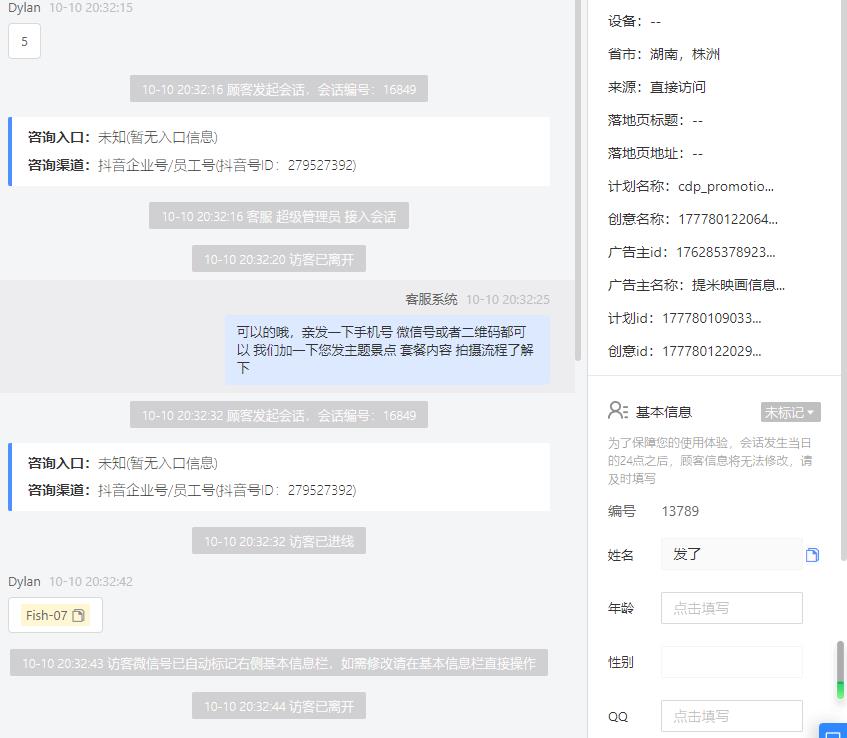Image resolution: width=847 pixels, height=738 pixels.
Task: Click 省市 湖南，株洲 entry
Action: [663, 54]
